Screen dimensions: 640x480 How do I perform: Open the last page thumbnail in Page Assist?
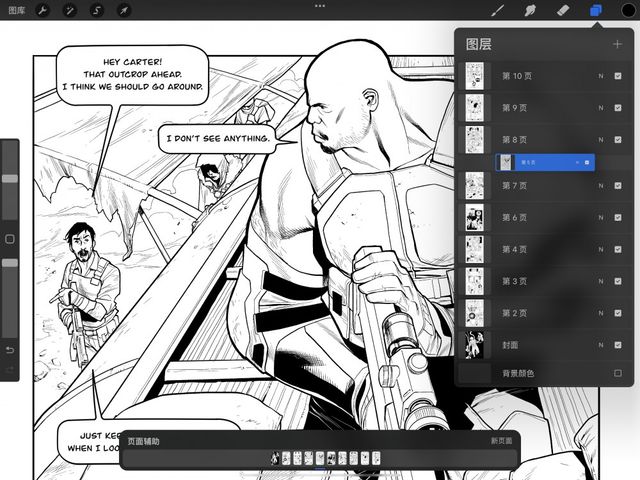coord(376,458)
